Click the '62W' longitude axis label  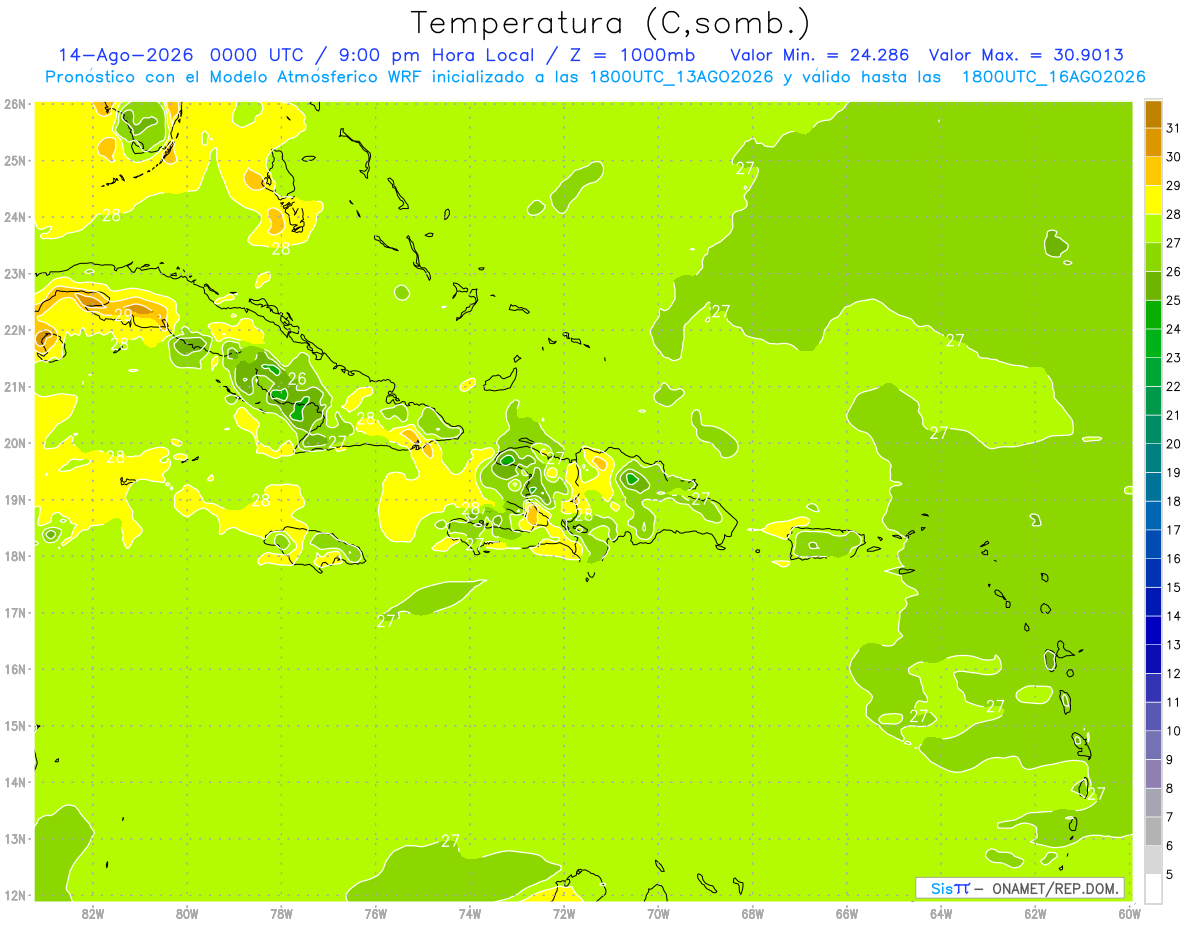tap(1035, 913)
